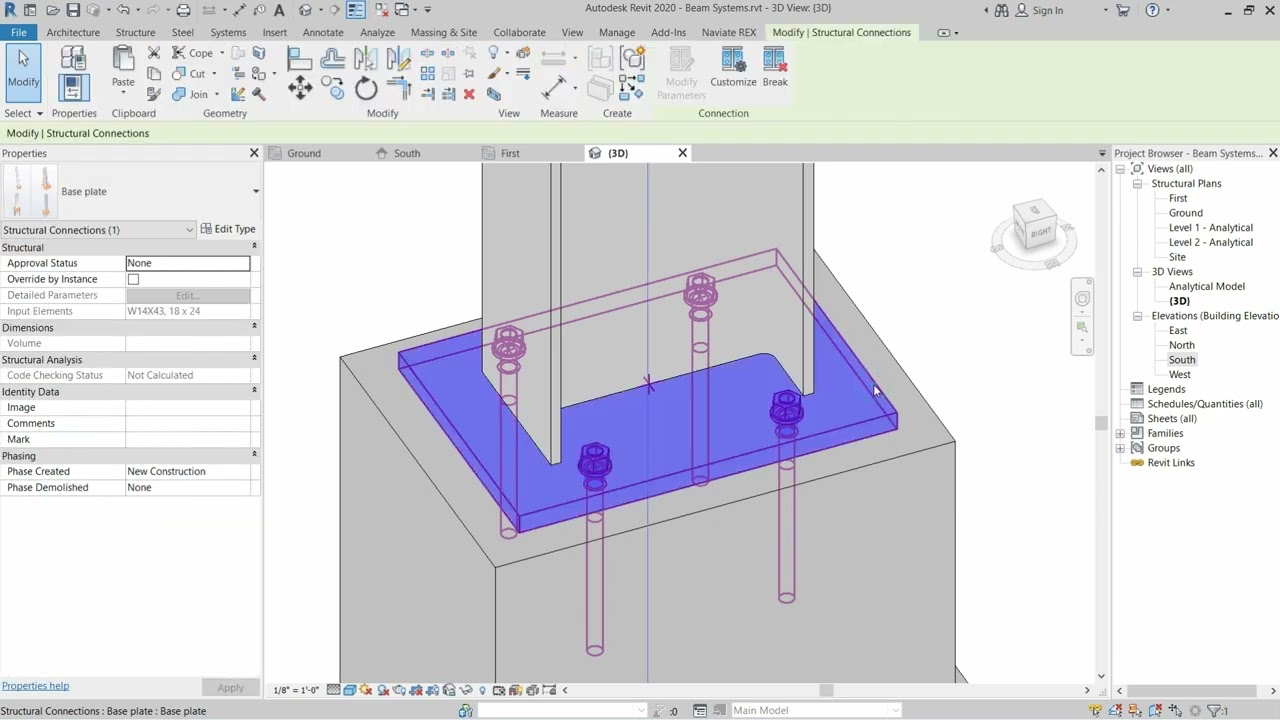Click the Align tool icon
The width and height of the screenshot is (1280, 720).
coord(300,60)
